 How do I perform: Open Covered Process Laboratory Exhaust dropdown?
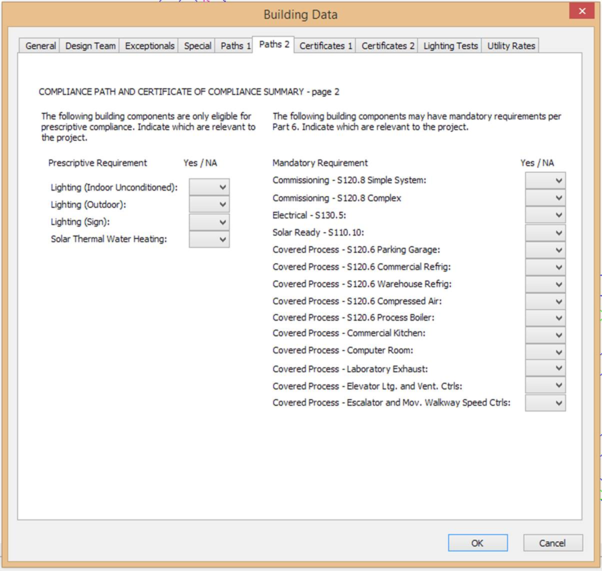point(545,369)
